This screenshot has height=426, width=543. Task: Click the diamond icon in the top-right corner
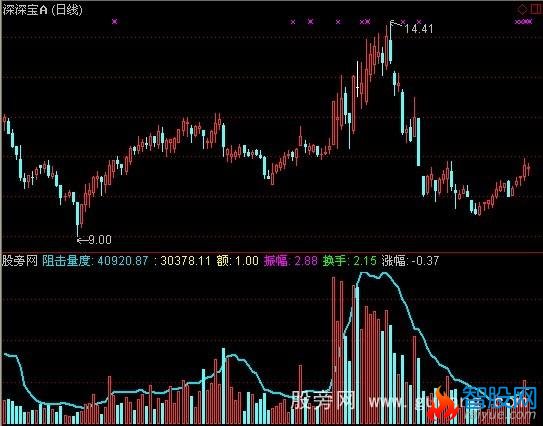522,9
